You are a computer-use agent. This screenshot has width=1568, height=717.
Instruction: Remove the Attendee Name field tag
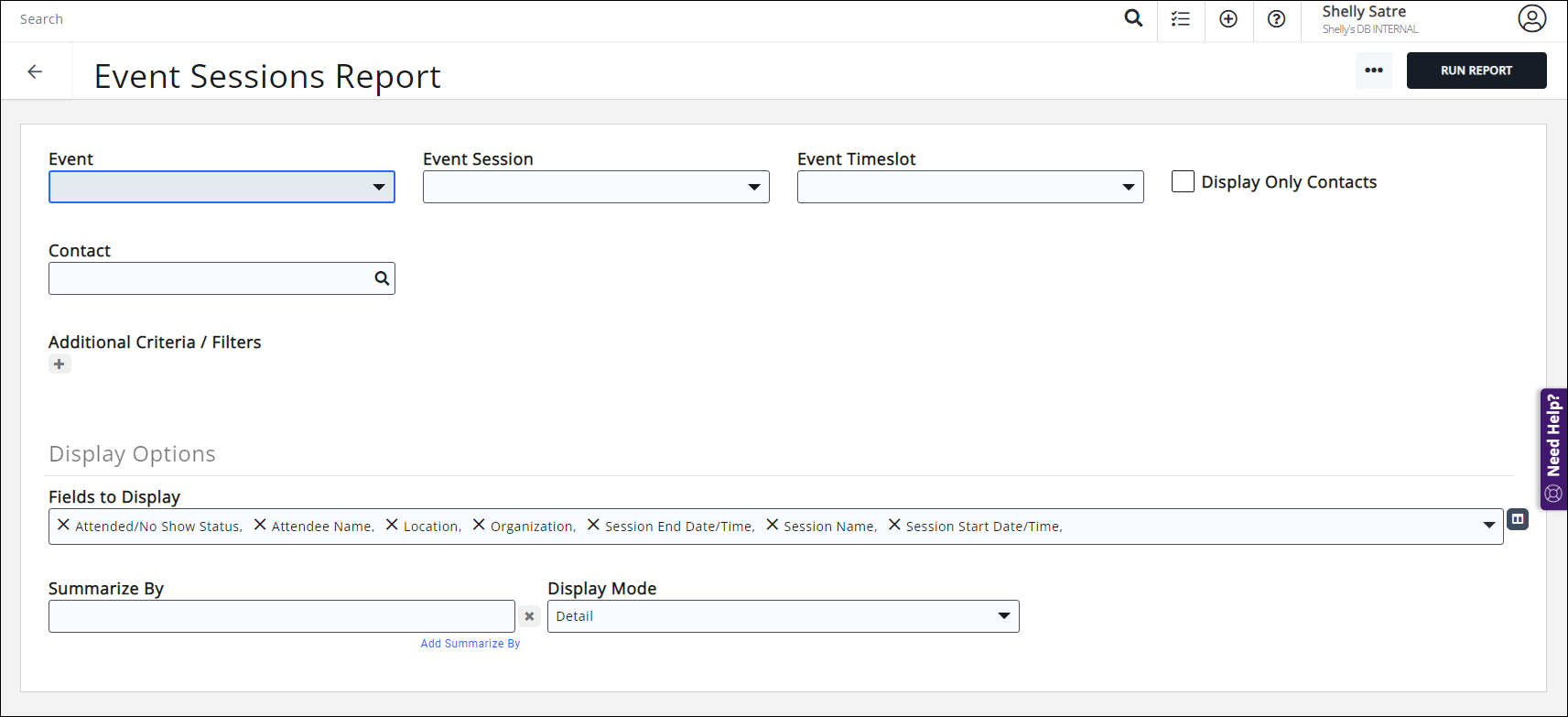(x=260, y=525)
